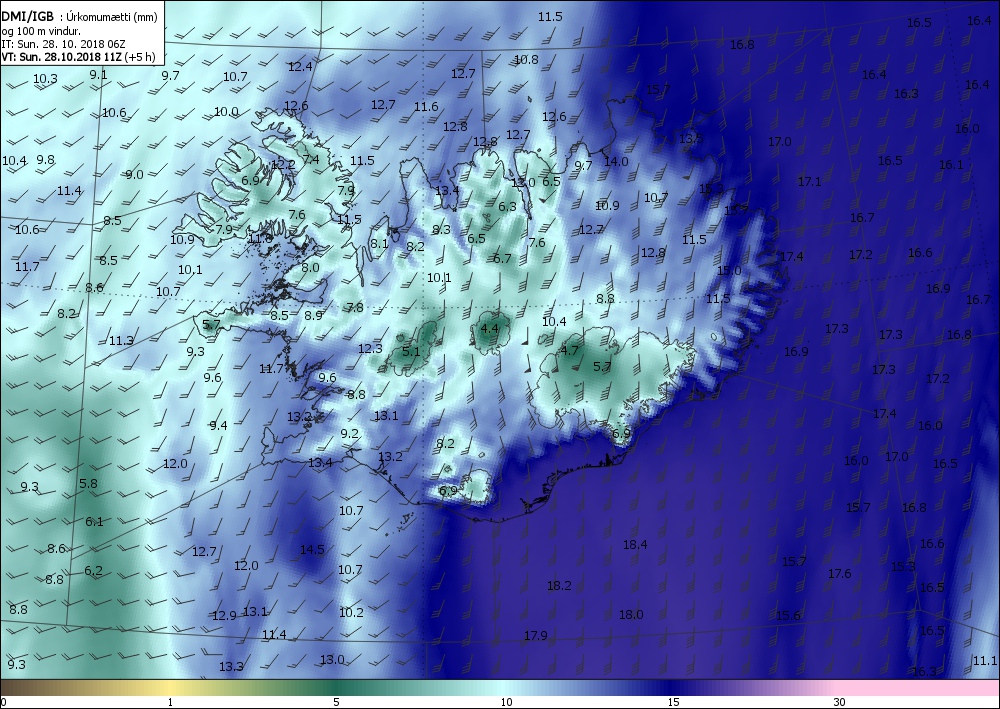This screenshot has height=709, width=1000.
Task: Click the map value 9.1
Action: [98, 74]
